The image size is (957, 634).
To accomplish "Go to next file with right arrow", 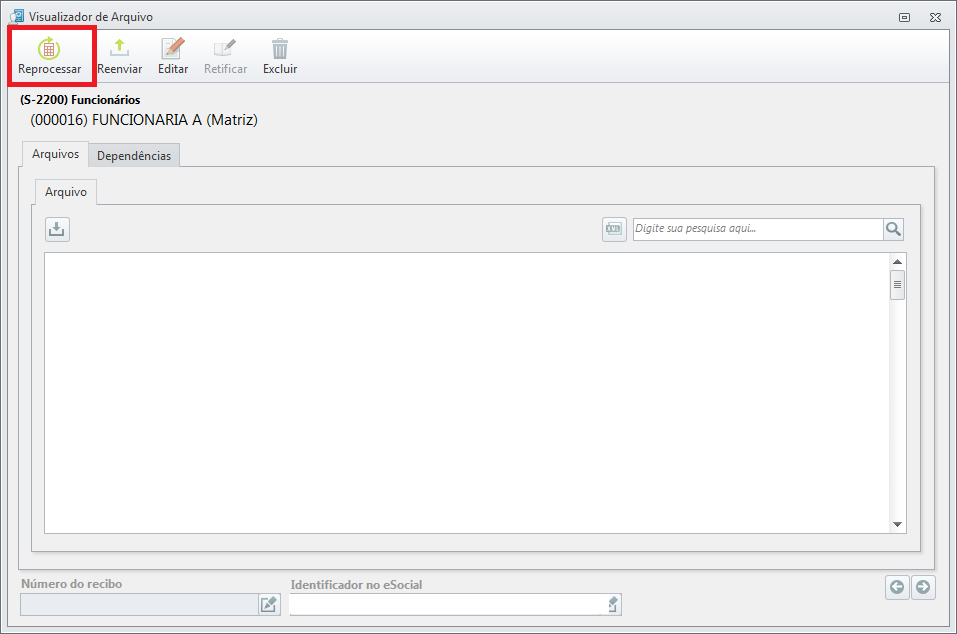I will (x=923, y=587).
